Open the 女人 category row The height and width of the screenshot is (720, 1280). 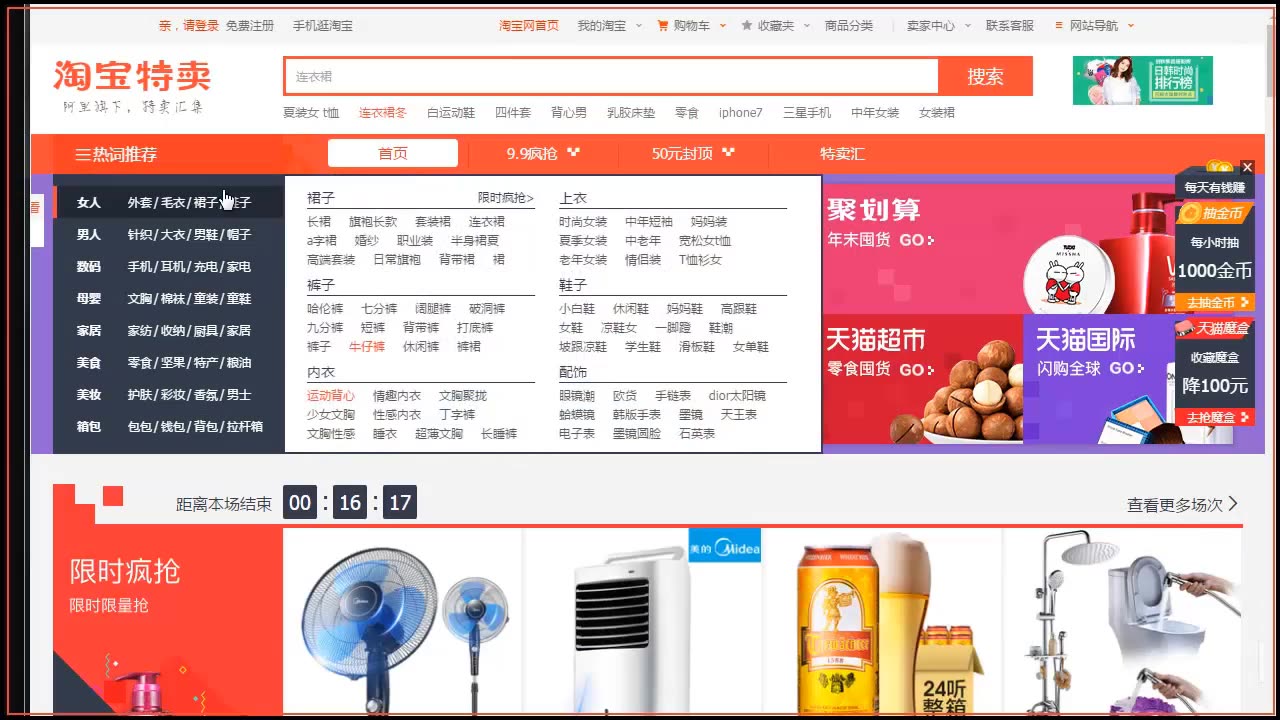(169, 202)
